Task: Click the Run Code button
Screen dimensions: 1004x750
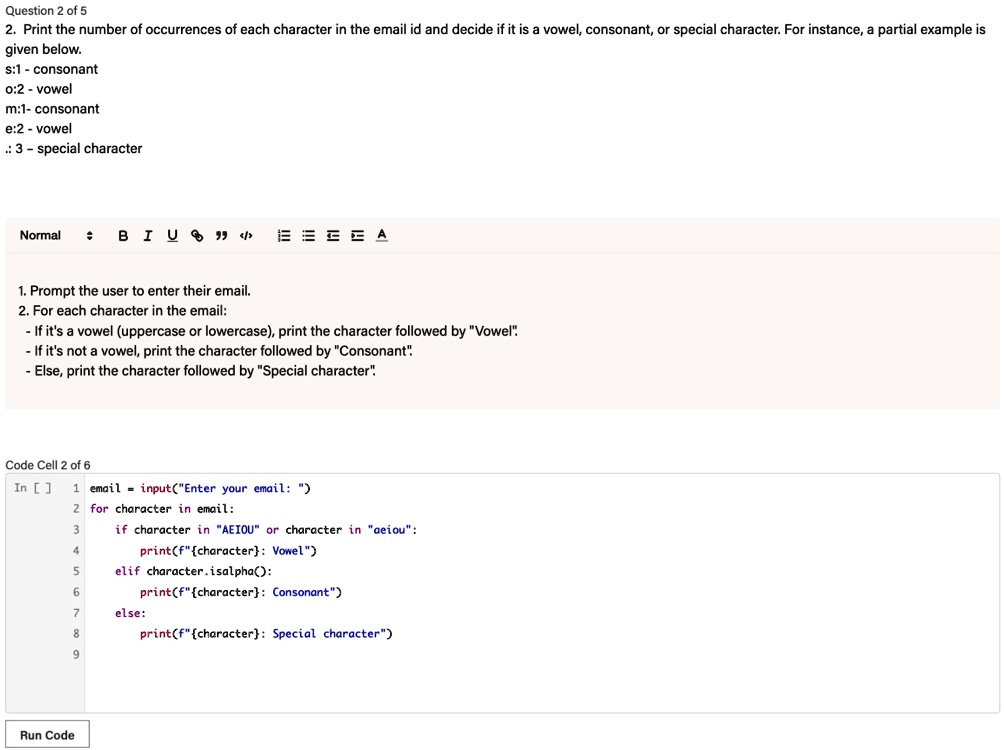Action: [47, 734]
